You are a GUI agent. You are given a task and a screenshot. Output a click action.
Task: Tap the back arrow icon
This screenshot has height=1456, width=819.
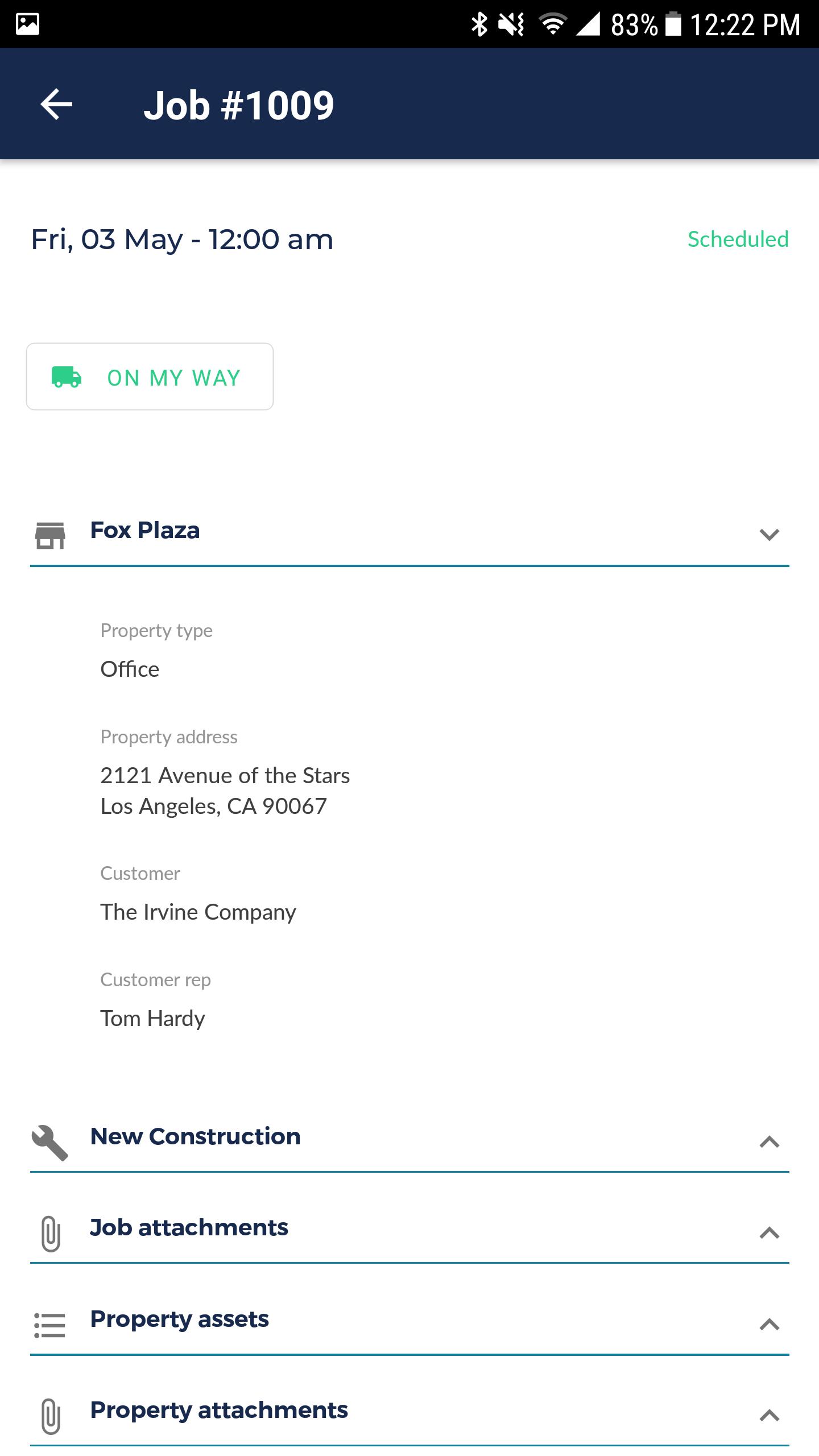[x=56, y=104]
